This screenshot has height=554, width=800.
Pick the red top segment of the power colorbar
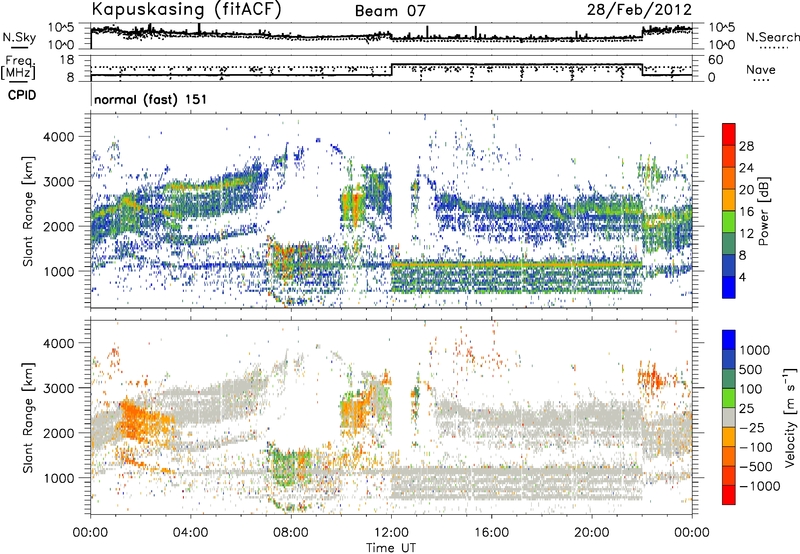729,134
